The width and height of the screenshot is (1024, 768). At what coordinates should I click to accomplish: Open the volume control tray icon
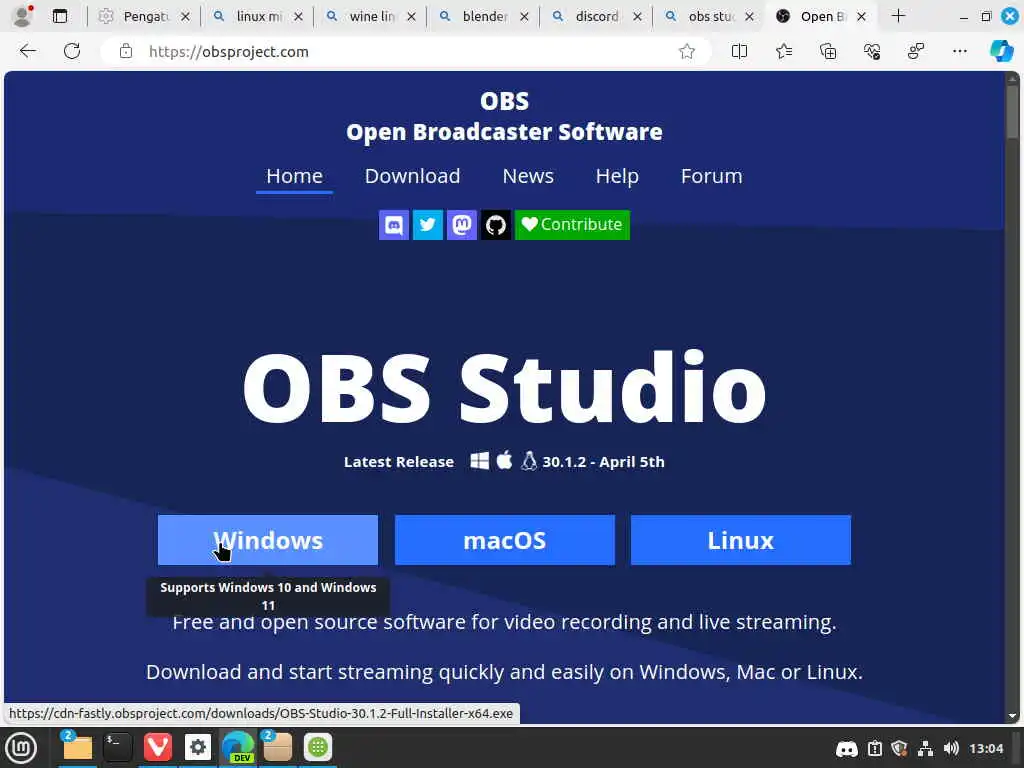(952, 748)
